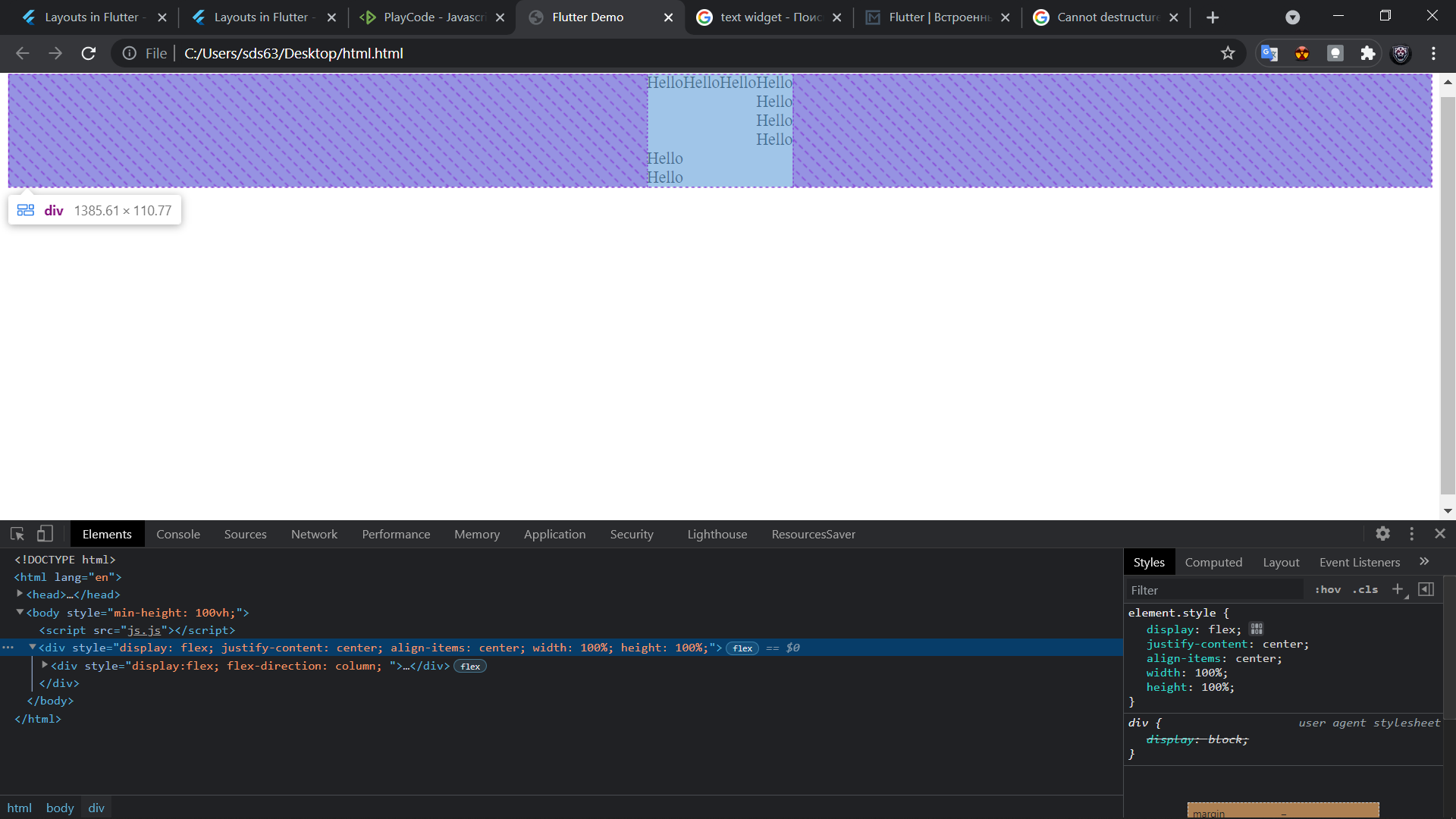The height and width of the screenshot is (819, 1456).
Task: Close the PlayCode tab
Action: [500, 17]
